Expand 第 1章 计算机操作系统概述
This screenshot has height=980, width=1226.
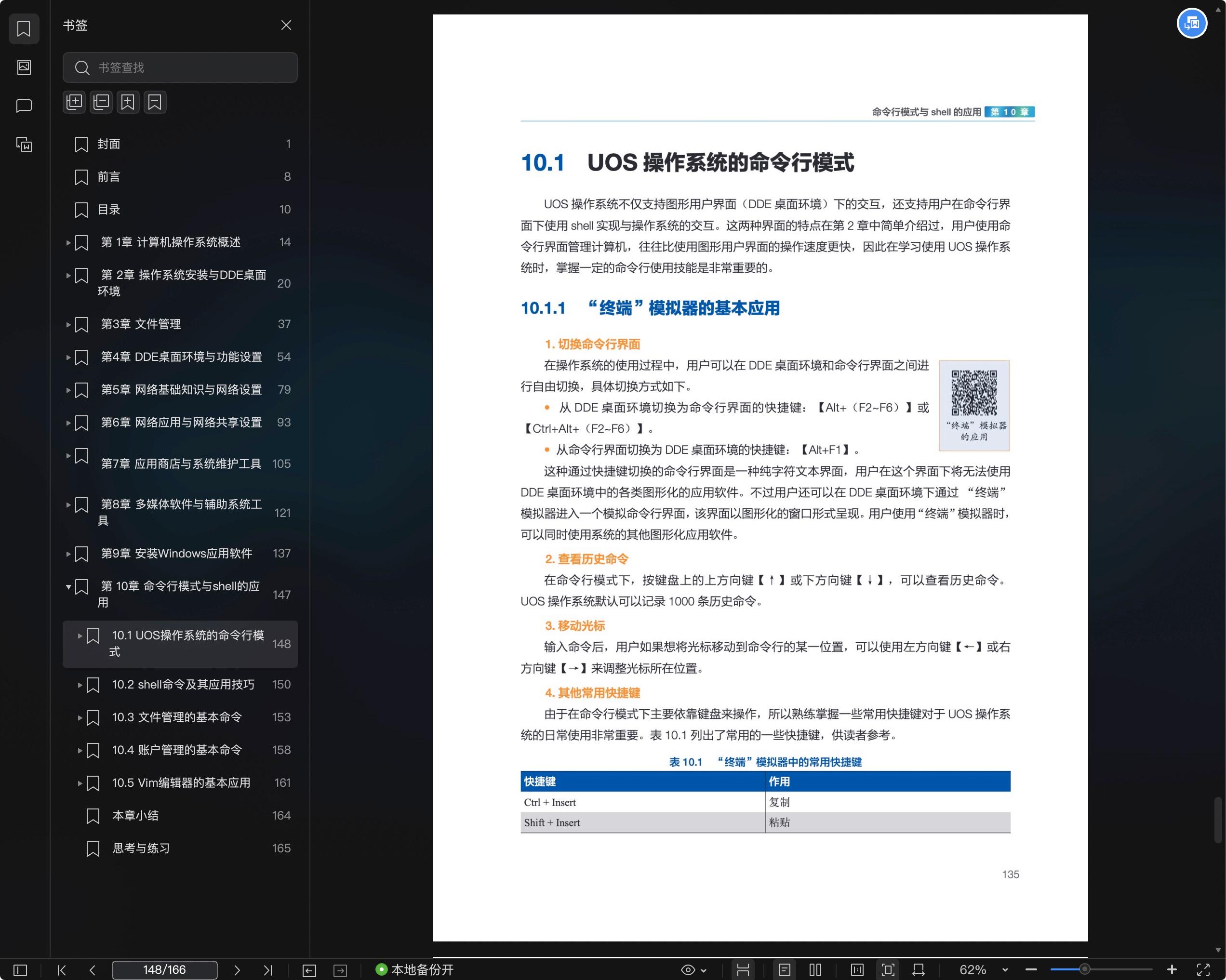68,243
